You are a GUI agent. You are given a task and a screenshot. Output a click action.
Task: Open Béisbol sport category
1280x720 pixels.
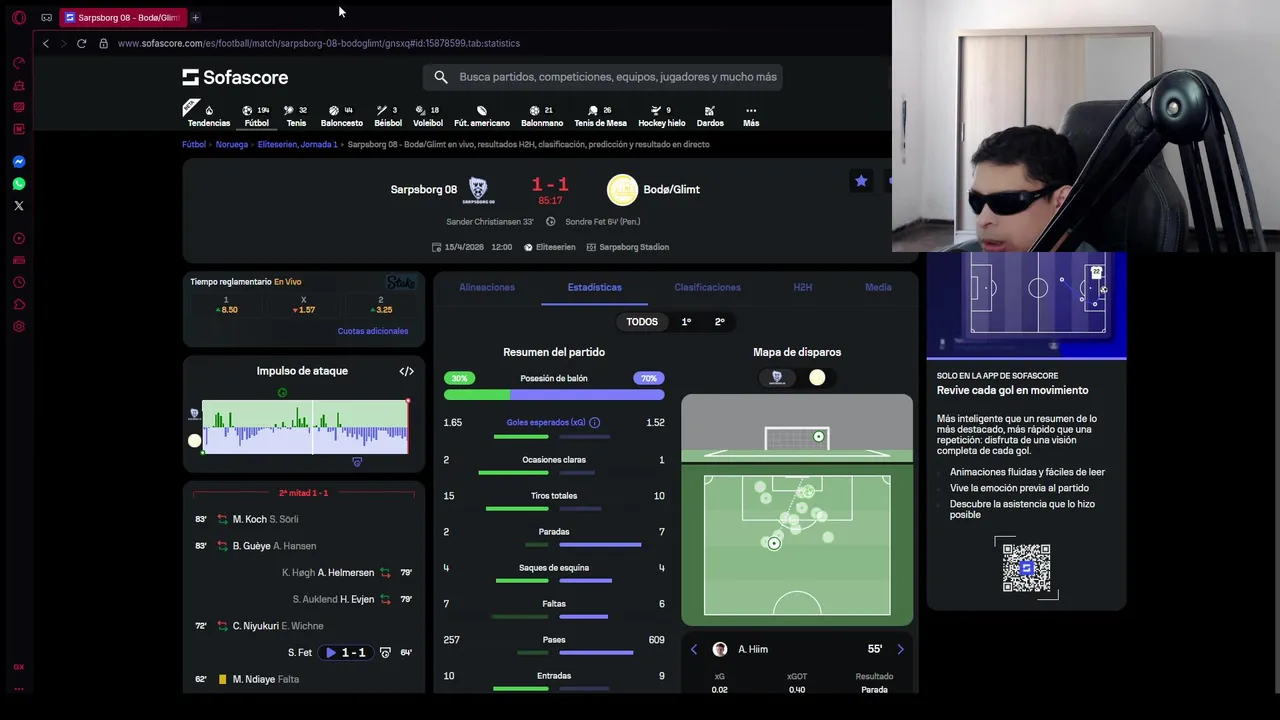pos(388,116)
